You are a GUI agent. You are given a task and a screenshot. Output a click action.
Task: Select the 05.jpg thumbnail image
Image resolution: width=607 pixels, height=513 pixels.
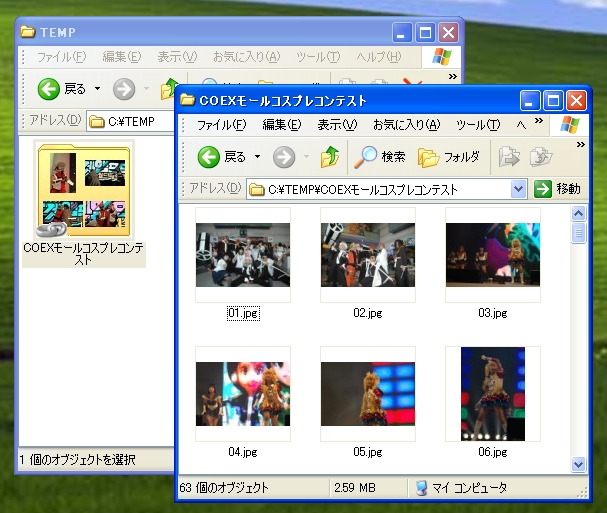[368, 394]
